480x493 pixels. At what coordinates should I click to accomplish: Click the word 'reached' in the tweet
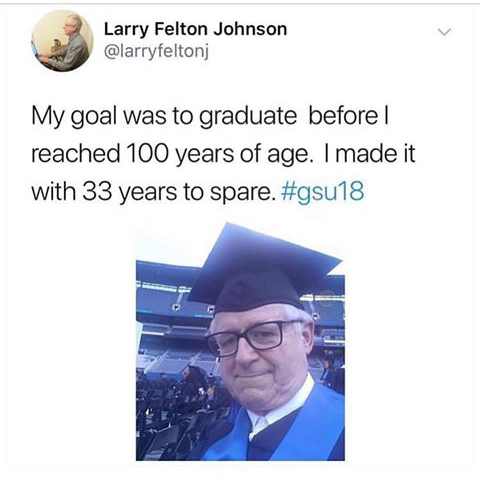(76, 153)
